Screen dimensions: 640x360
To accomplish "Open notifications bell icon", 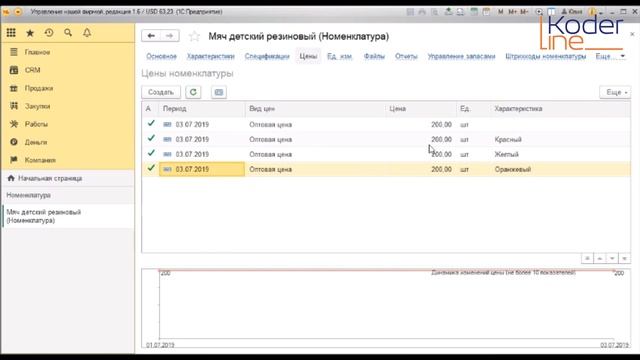I will click(x=87, y=33).
